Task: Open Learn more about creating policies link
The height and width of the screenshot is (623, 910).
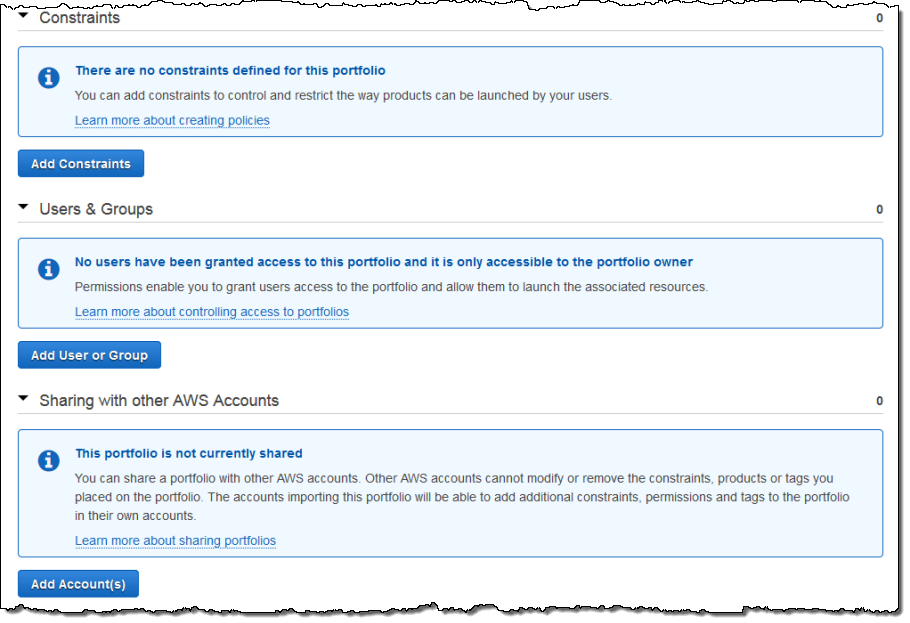Action: (172, 120)
